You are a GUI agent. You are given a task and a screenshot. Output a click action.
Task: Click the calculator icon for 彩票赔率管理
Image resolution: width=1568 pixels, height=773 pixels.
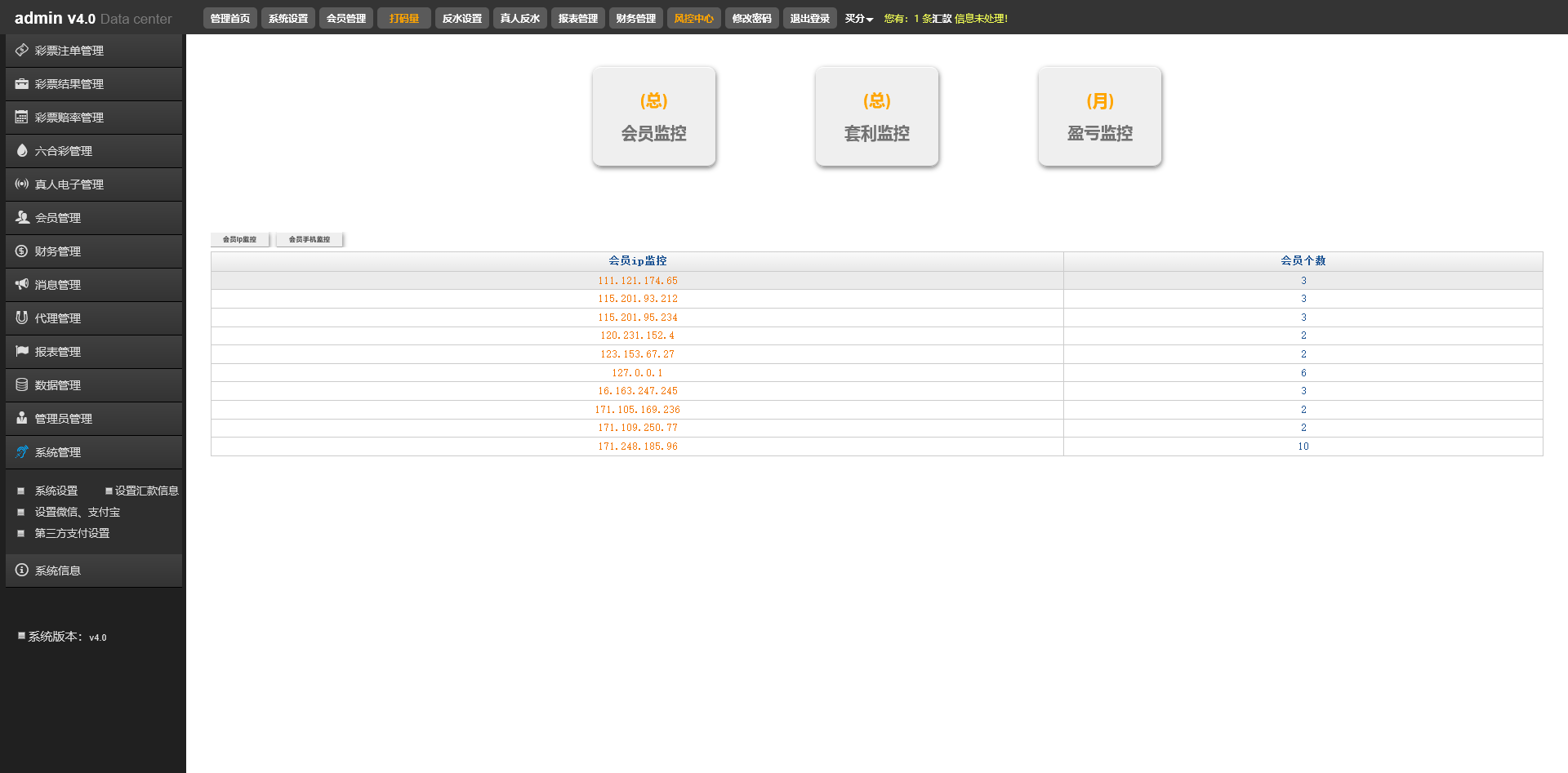[x=22, y=118]
